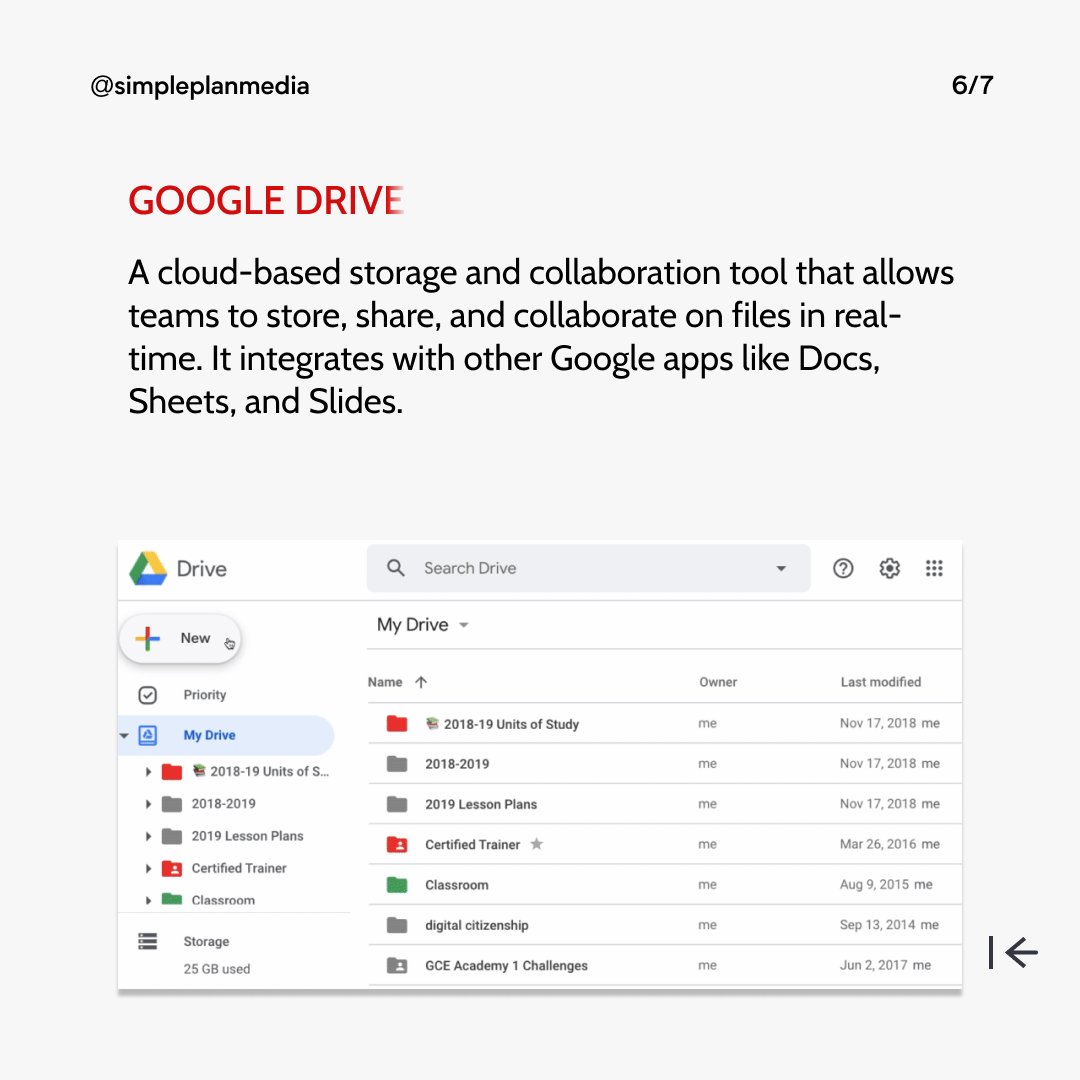
Task: Collapse the My Drive tree in sidebar
Action: click(x=124, y=736)
